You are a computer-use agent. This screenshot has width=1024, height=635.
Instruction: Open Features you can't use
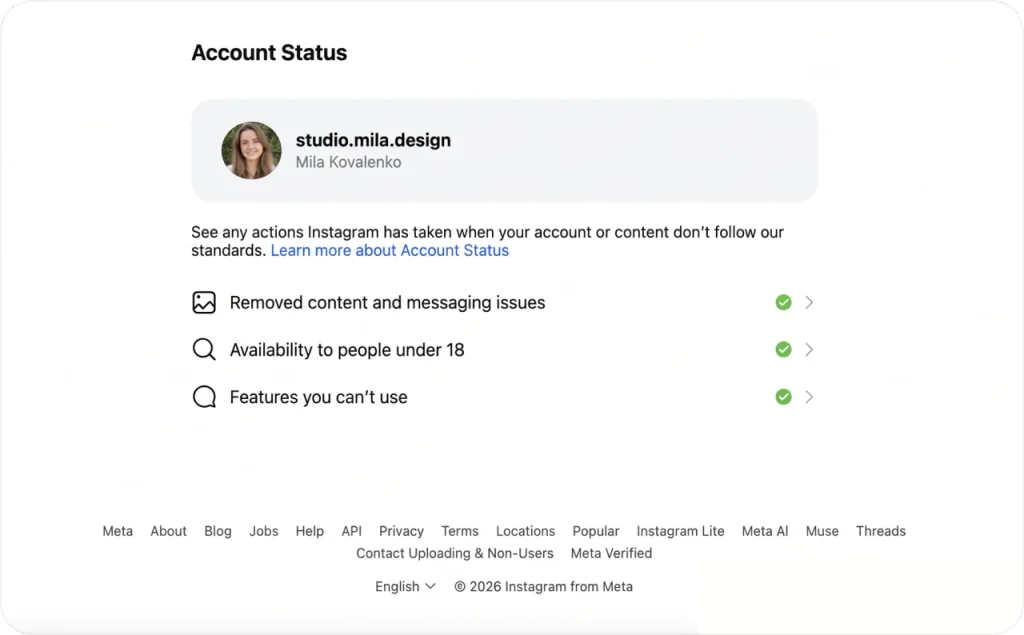point(503,397)
